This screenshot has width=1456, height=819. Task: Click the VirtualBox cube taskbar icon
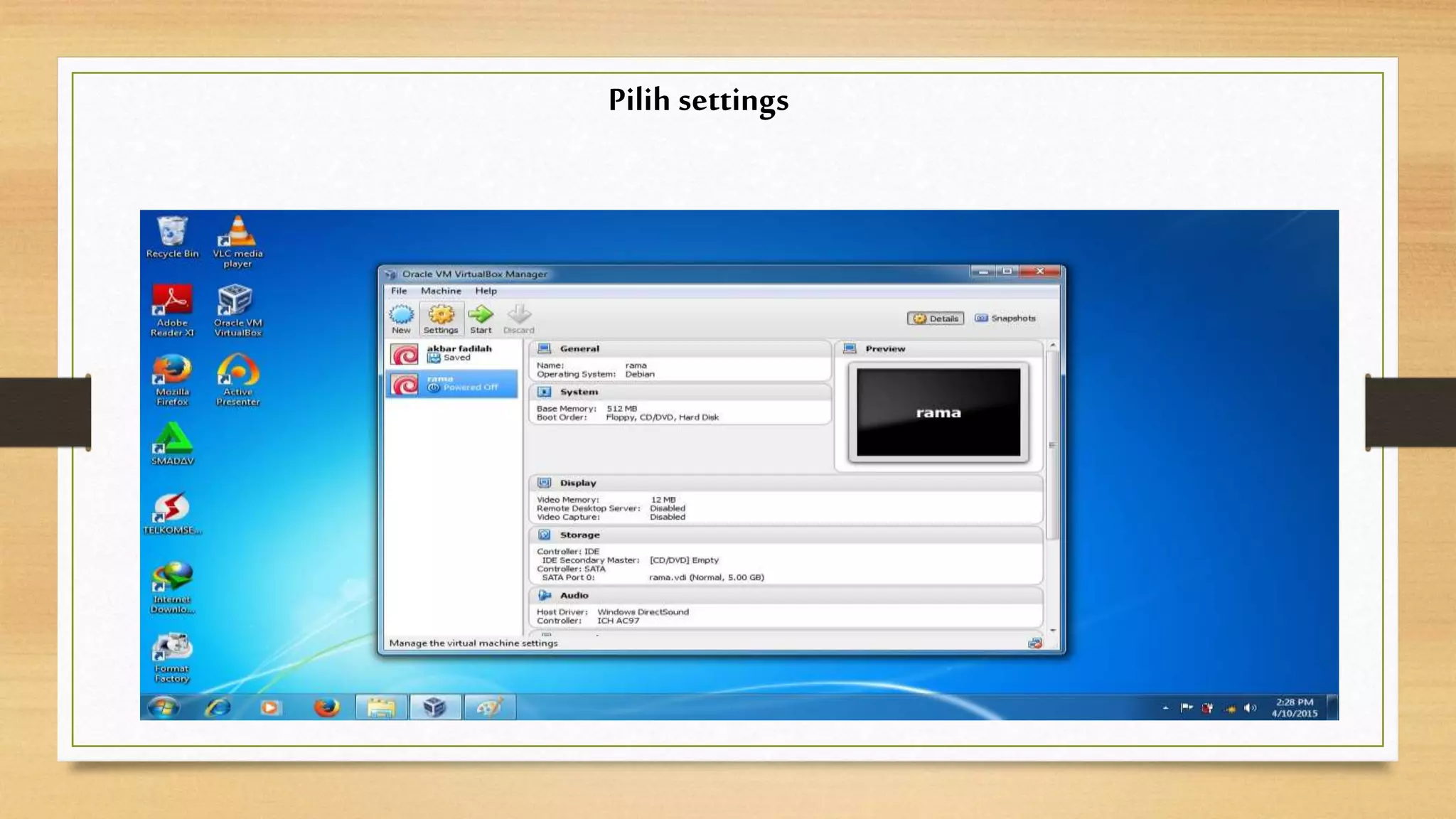pyautogui.click(x=435, y=707)
